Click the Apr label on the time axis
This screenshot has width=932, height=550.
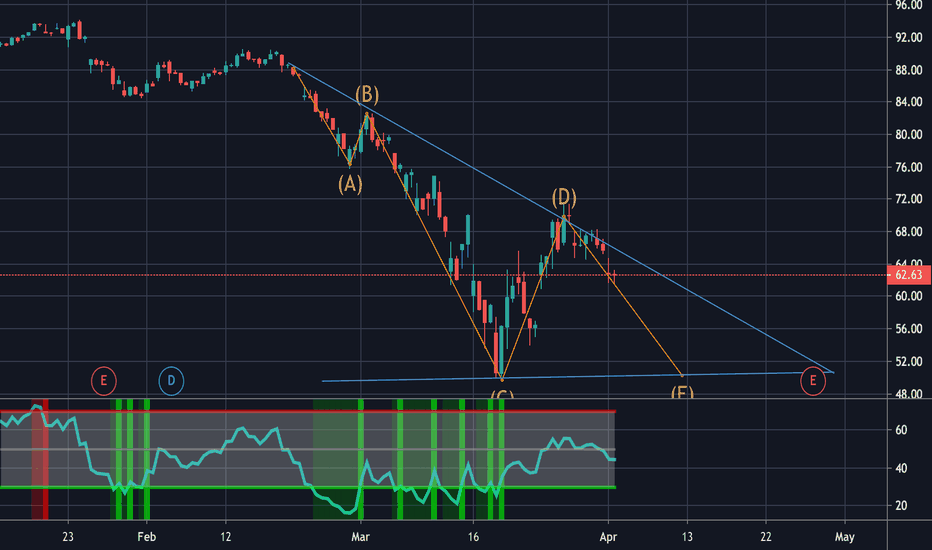tap(608, 538)
